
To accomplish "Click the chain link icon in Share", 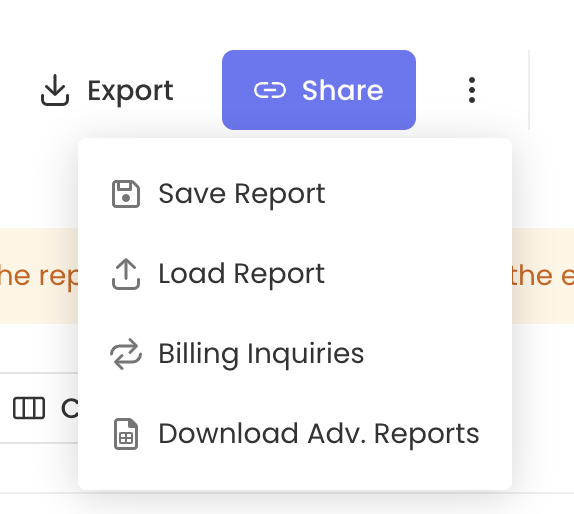I will (x=270, y=90).
